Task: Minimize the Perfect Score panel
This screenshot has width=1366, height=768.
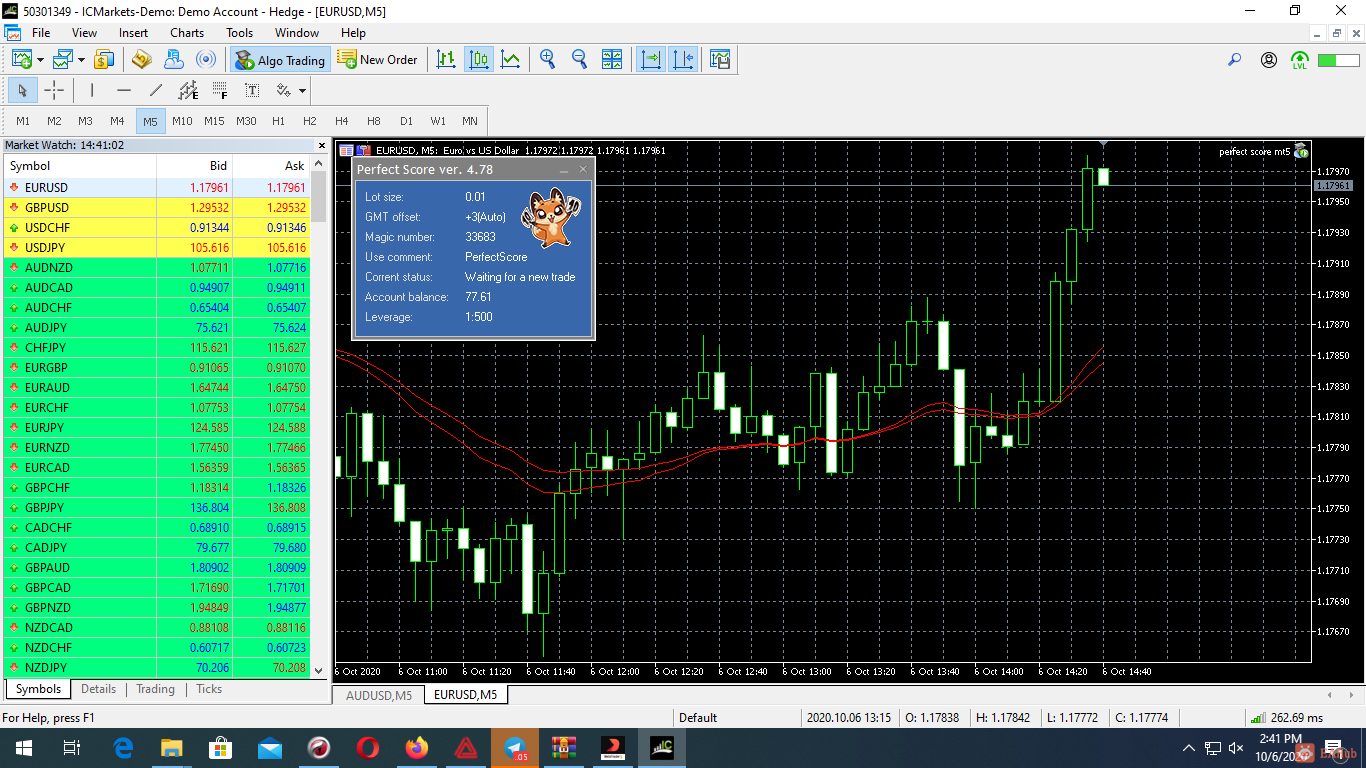Action: (563, 170)
